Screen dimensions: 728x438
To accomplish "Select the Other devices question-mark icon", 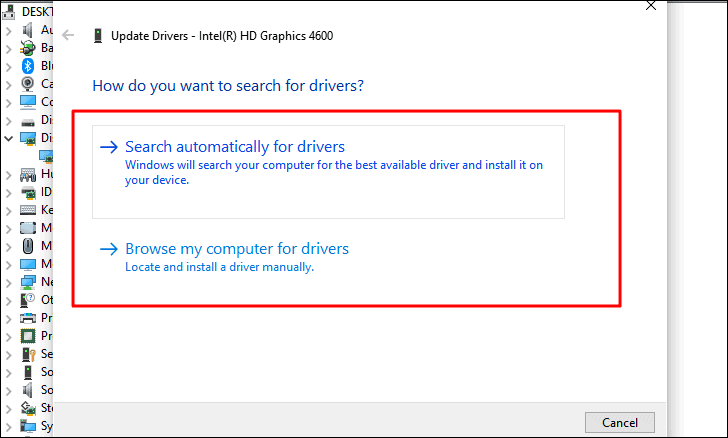I will pyautogui.click(x=28, y=300).
